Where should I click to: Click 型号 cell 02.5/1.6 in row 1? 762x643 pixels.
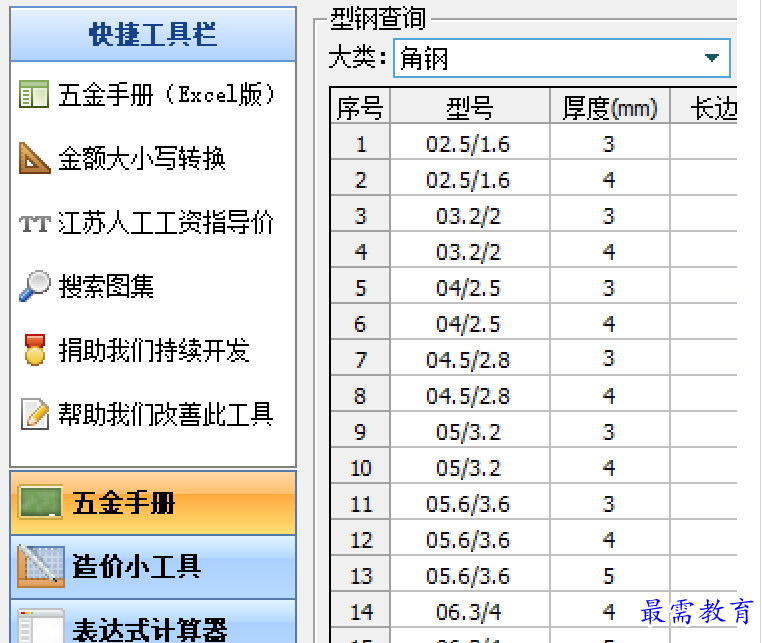pos(470,141)
